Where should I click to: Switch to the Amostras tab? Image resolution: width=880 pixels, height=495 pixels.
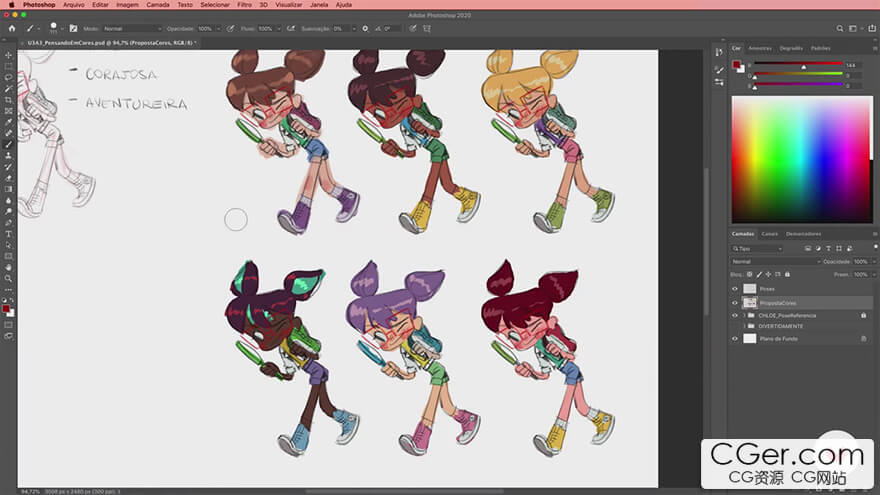tap(760, 48)
